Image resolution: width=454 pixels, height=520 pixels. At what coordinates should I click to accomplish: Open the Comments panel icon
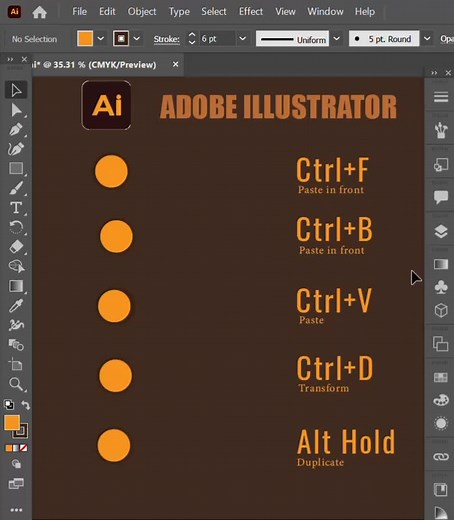441,197
